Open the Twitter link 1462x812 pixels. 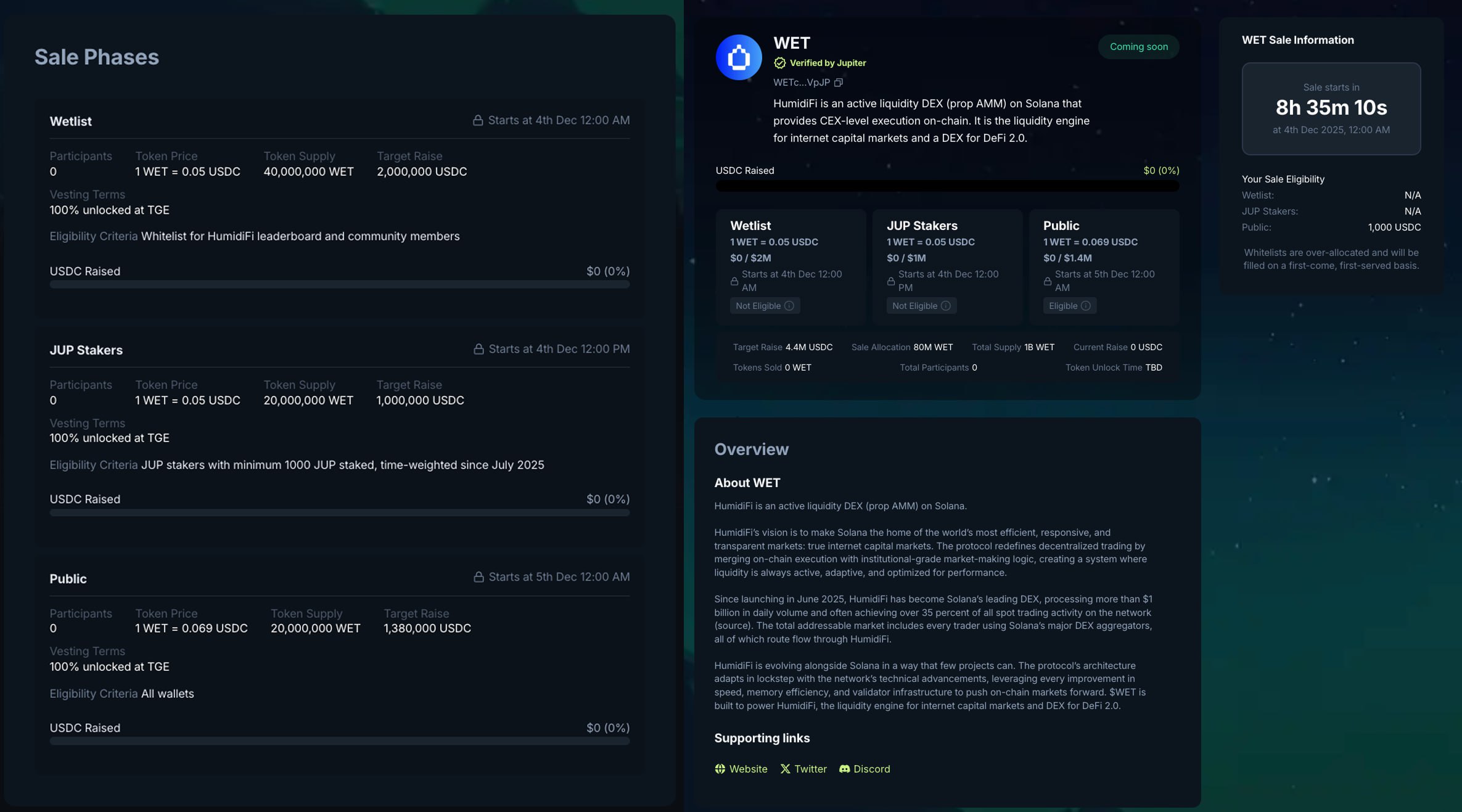click(x=810, y=769)
